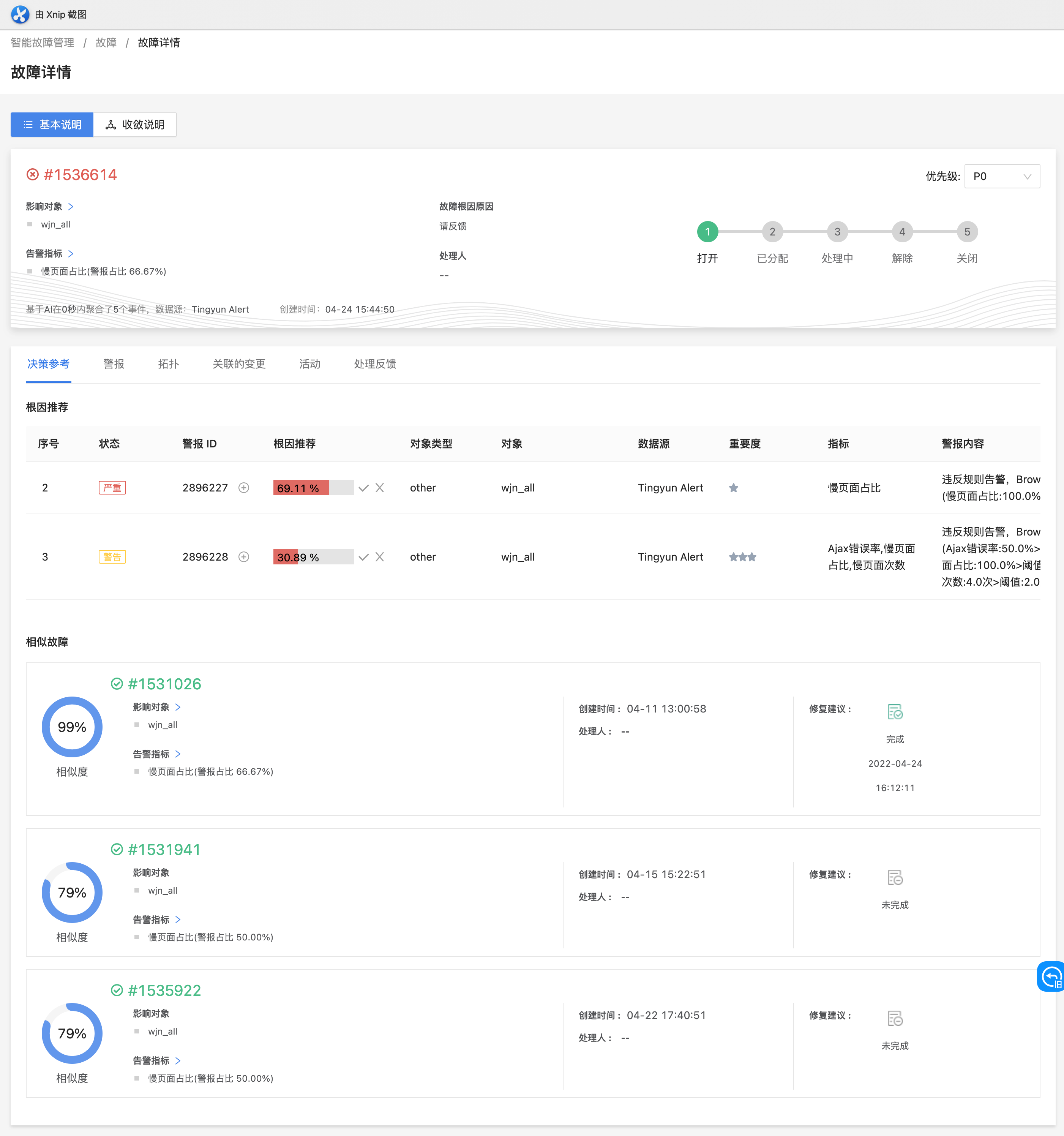Click 79% similarity ring of #1535922
The width and height of the screenshot is (1064, 1136).
click(x=72, y=1033)
